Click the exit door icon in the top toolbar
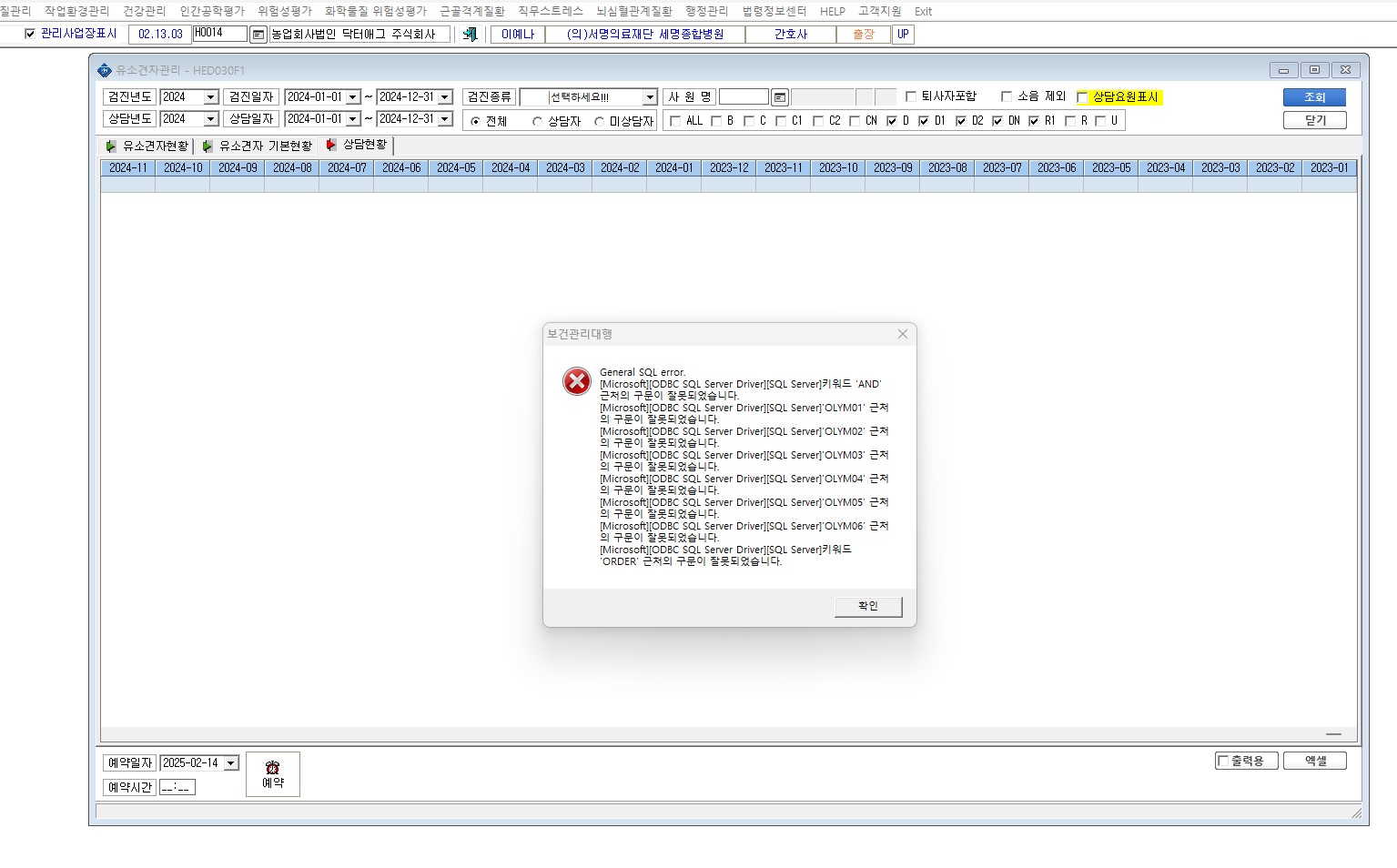Viewport: 1397px width, 868px height. tap(470, 35)
